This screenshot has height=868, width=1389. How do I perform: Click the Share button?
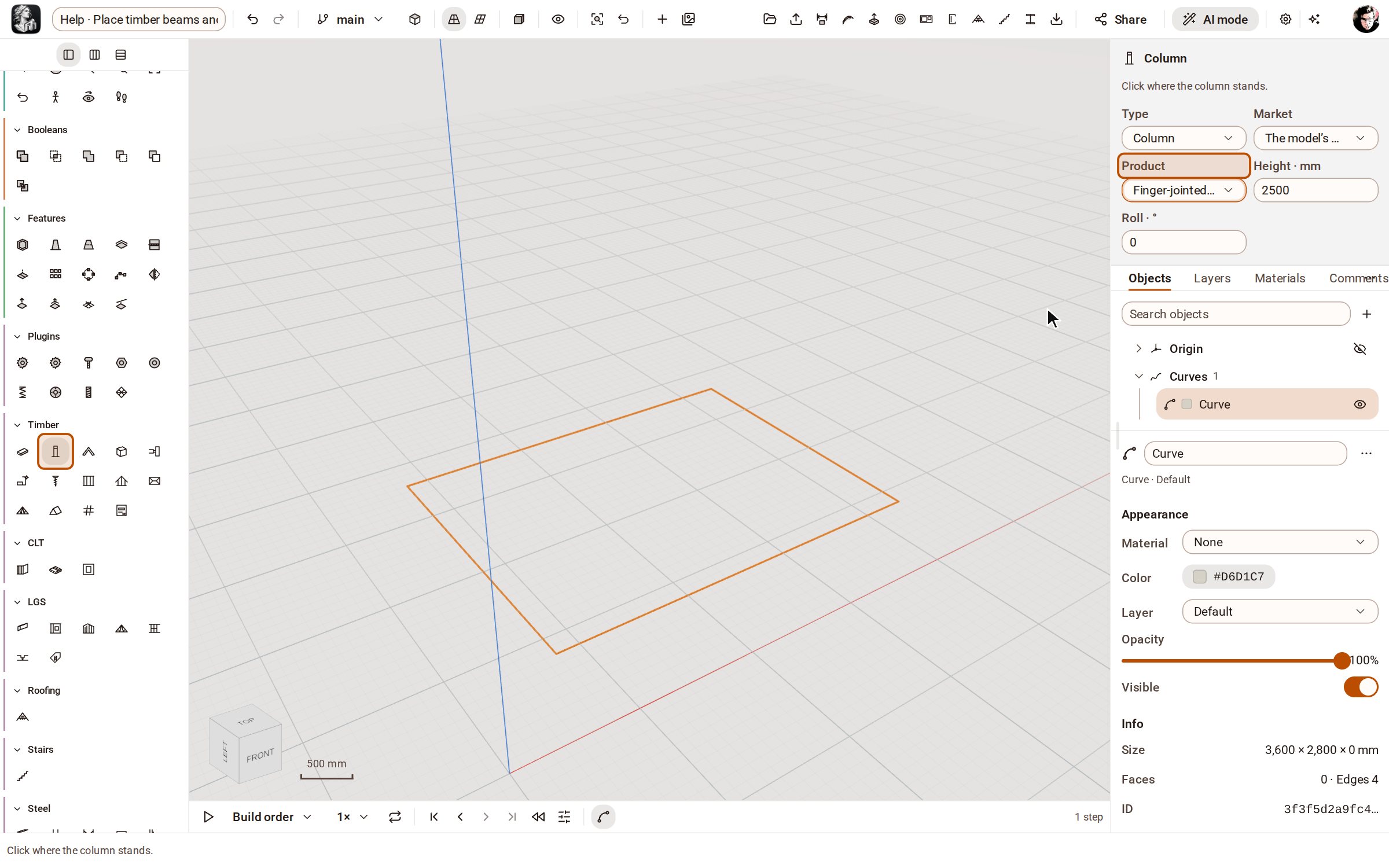1120,19
